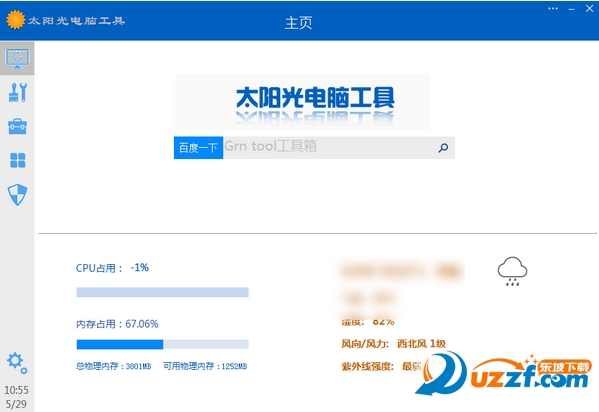Click the 可用物理内存：1252MB text
Screen dimensions: 599x412
pos(205,366)
